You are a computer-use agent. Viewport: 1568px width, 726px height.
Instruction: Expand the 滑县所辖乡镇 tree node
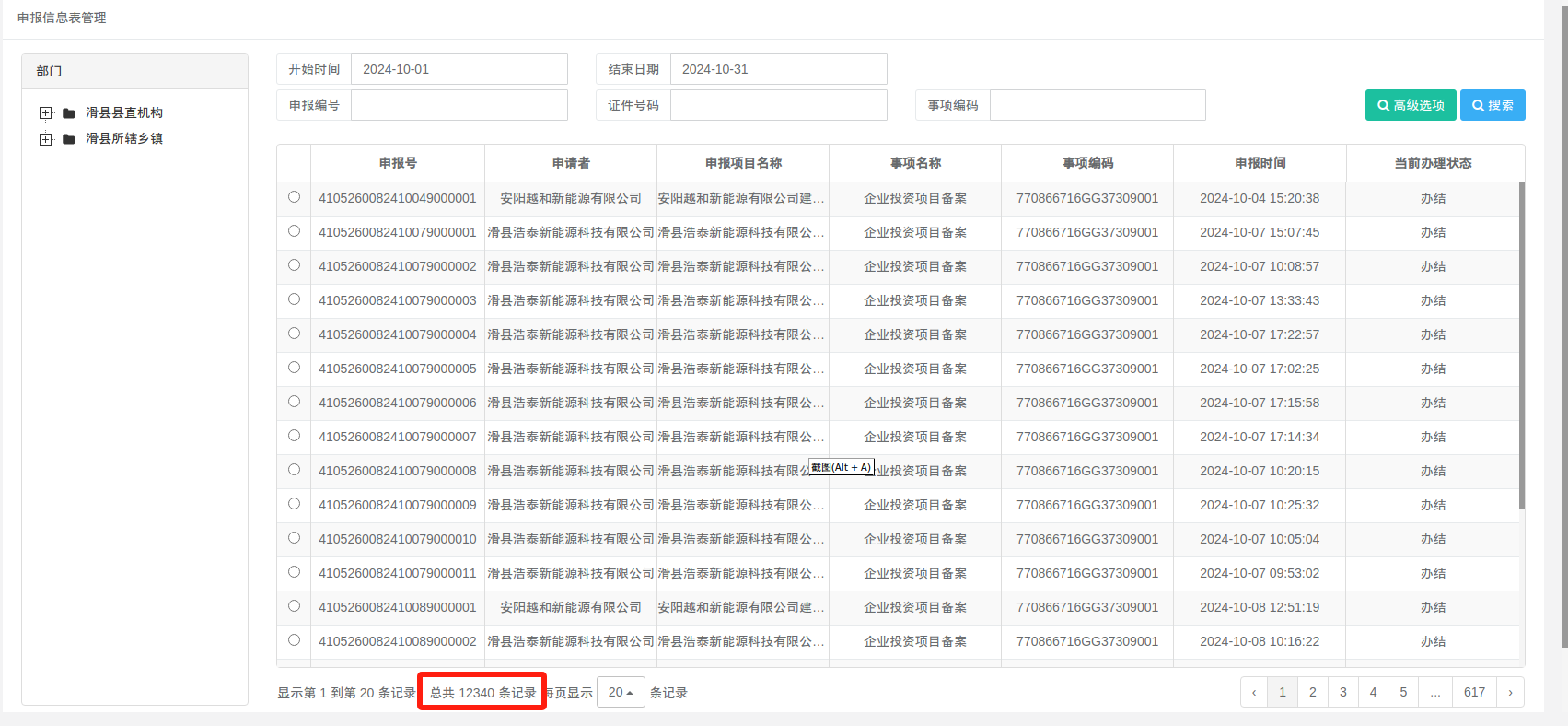click(46, 139)
